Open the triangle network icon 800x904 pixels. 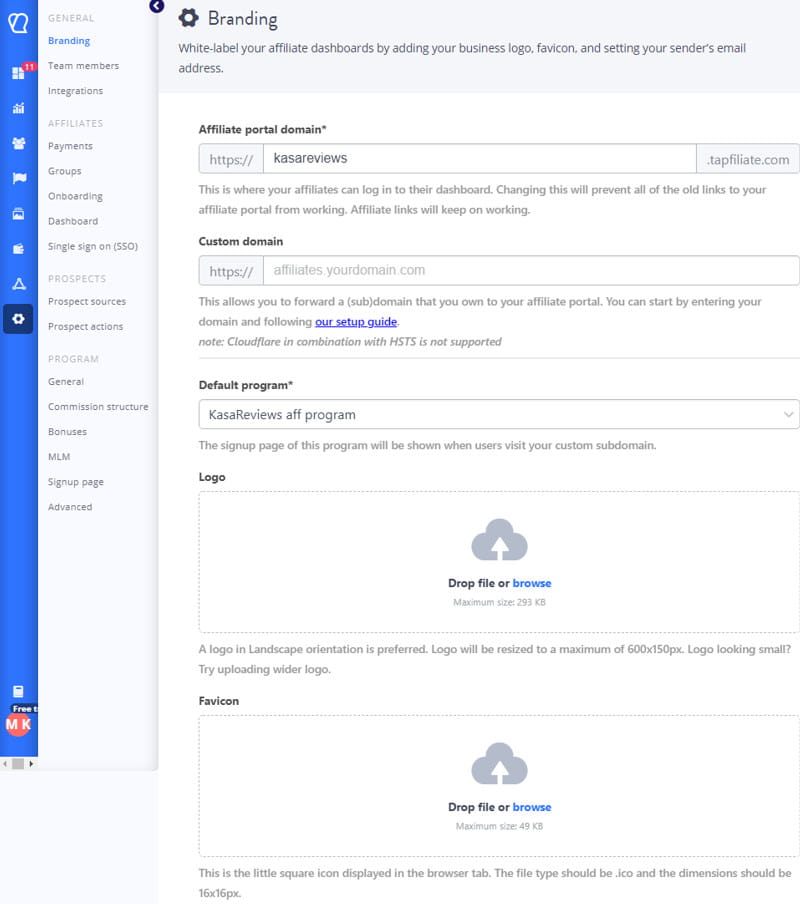point(18,284)
